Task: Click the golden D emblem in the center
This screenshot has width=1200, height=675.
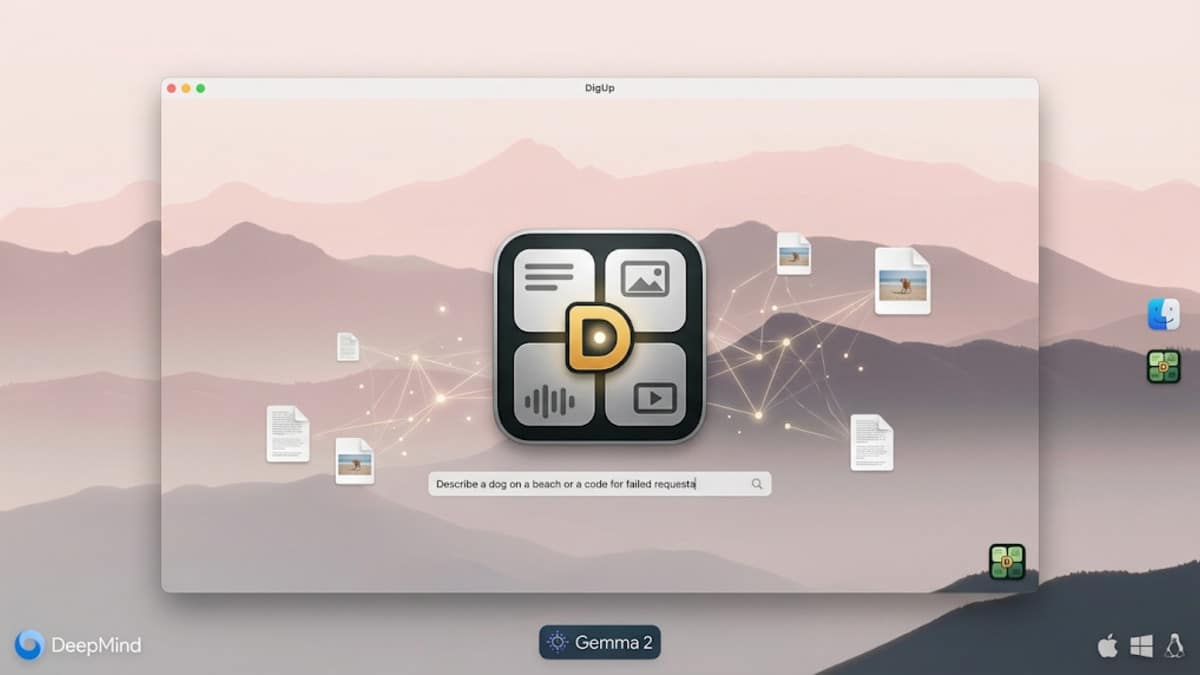Action: pos(599,338)
